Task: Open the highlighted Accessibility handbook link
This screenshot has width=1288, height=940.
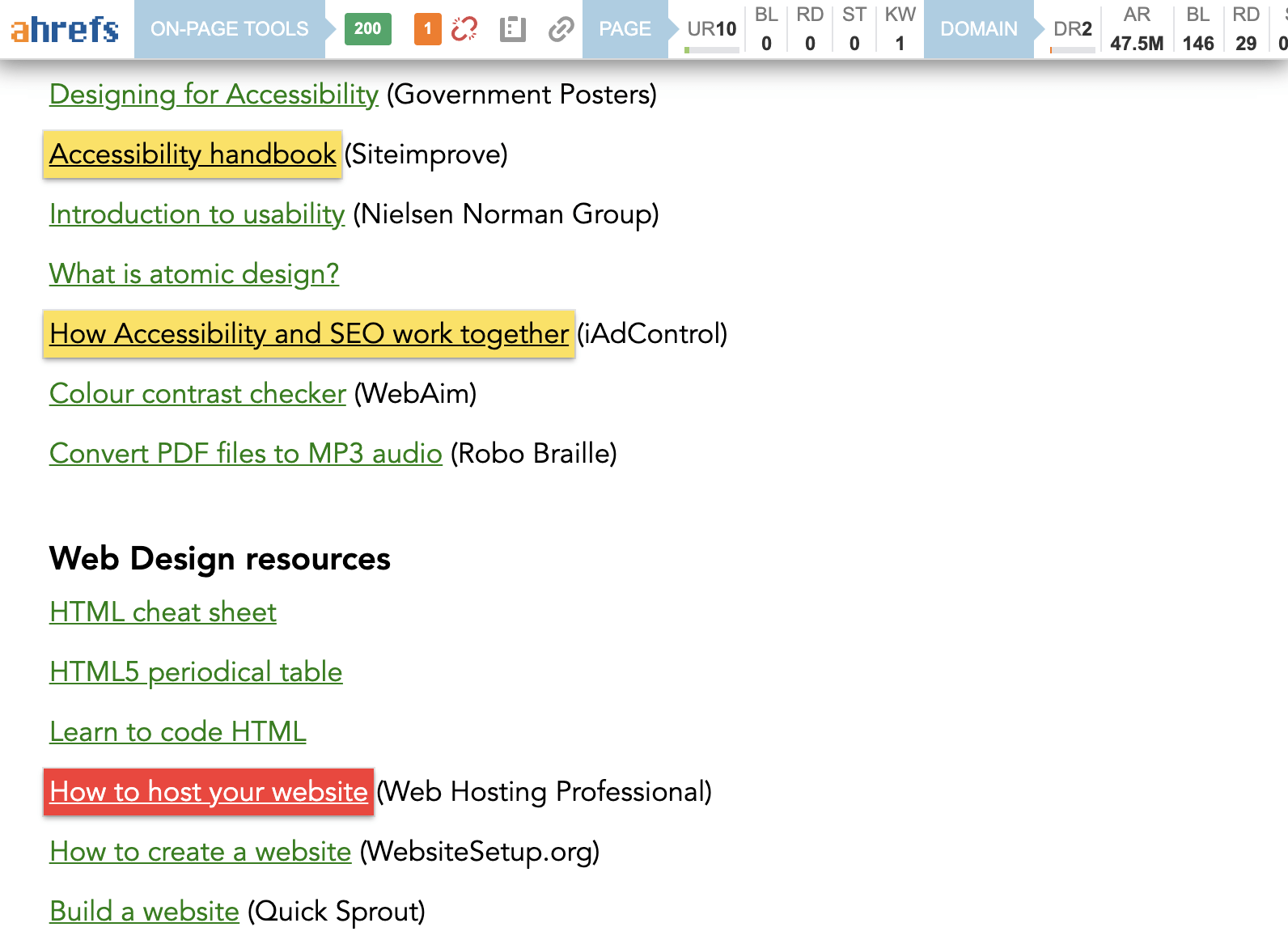Action: click(193, 154)
